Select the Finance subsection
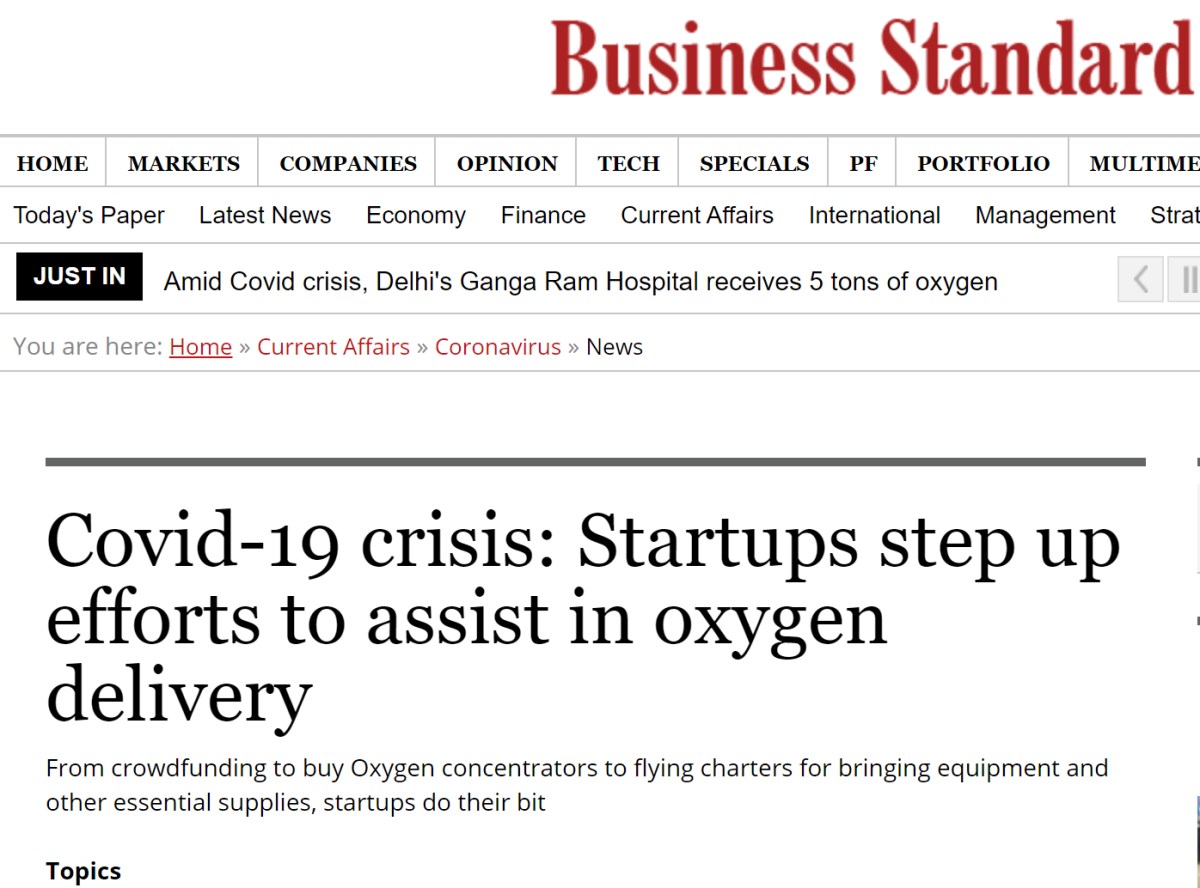The height and width of the screenshot is (888, 1200). pyautogui.click(x=543, y=216)
